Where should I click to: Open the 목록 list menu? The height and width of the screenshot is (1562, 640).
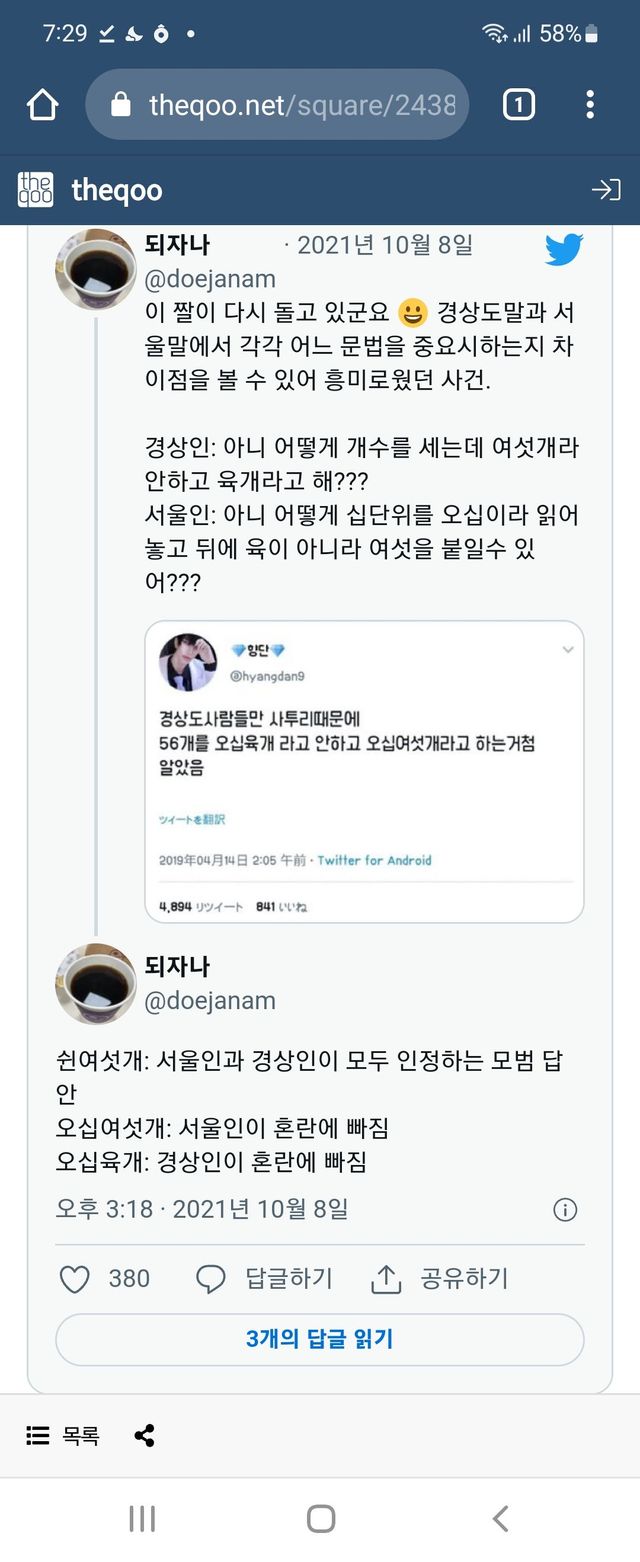coord(63,1436)
